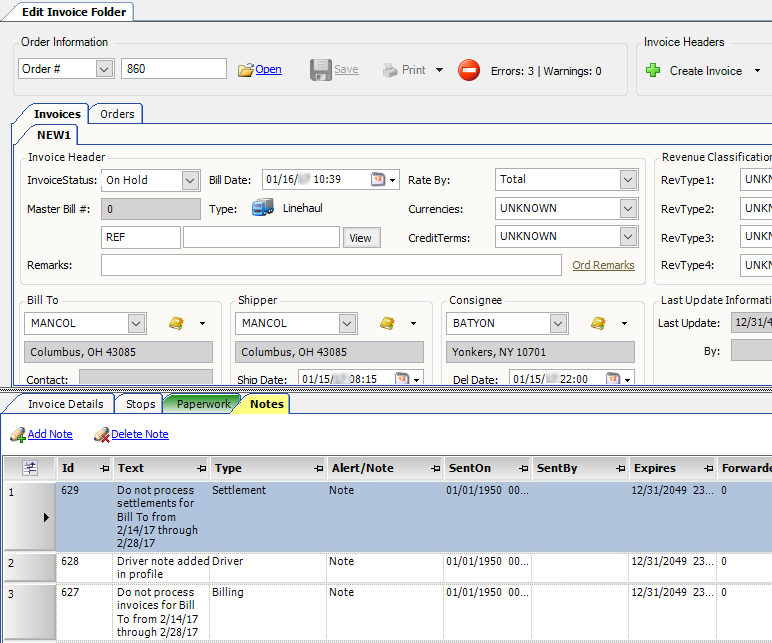772x643 pixels.
Task: Expand the Rate By Total dropdown
Action: coord(628,180)
